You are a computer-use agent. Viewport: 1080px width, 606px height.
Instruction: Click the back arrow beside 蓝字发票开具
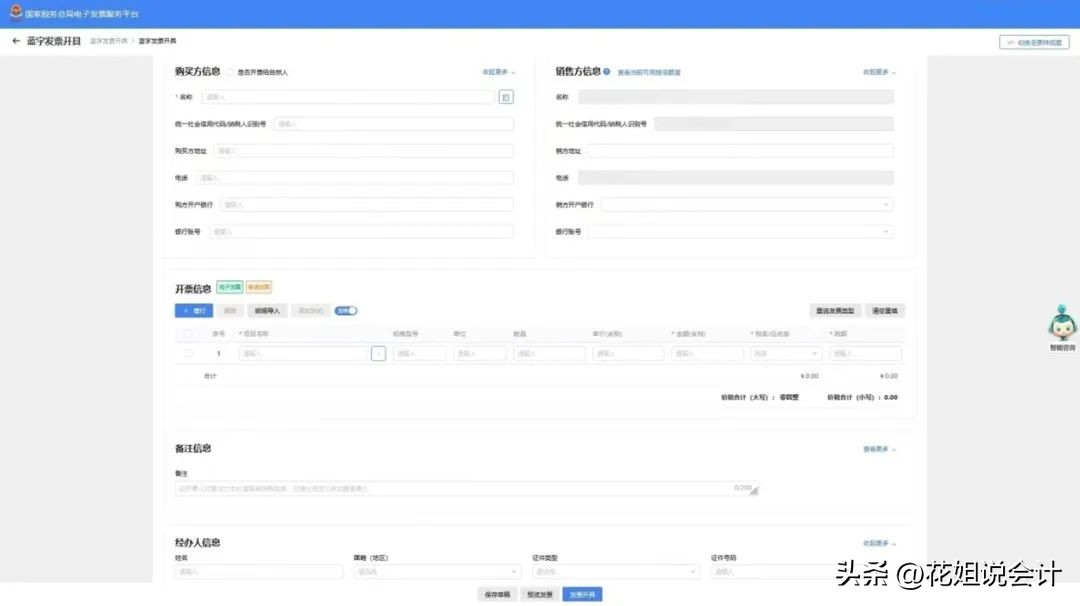[16, 41]
